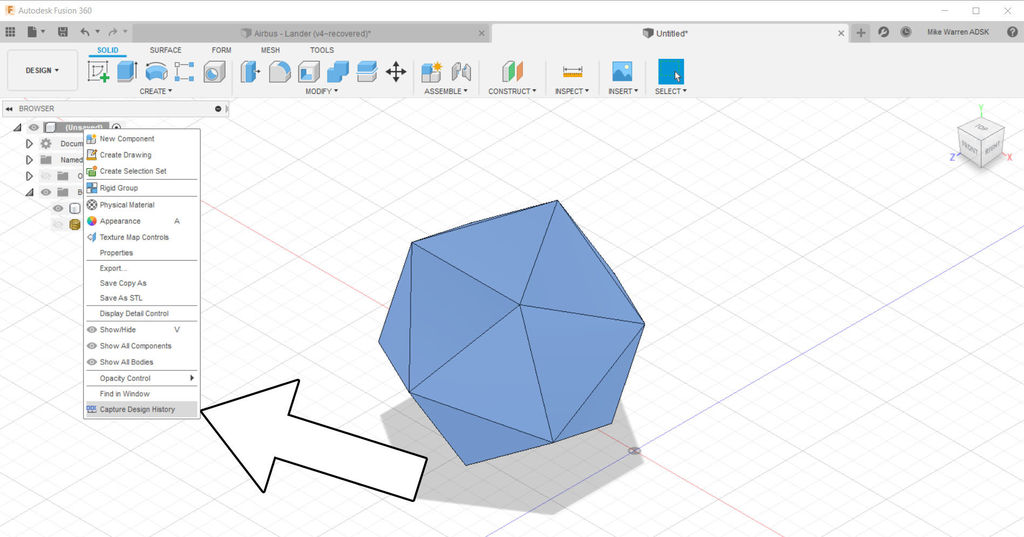
Task: Select the Hole tool icon
Action: coord(214,72)
